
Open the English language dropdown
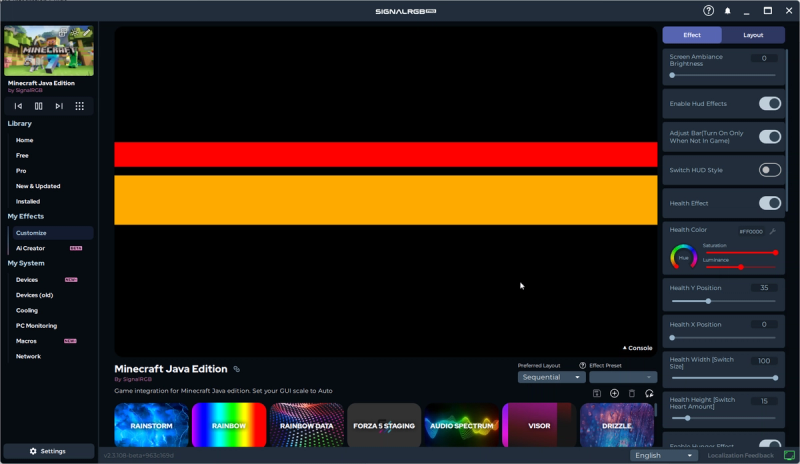pos(664,455)
